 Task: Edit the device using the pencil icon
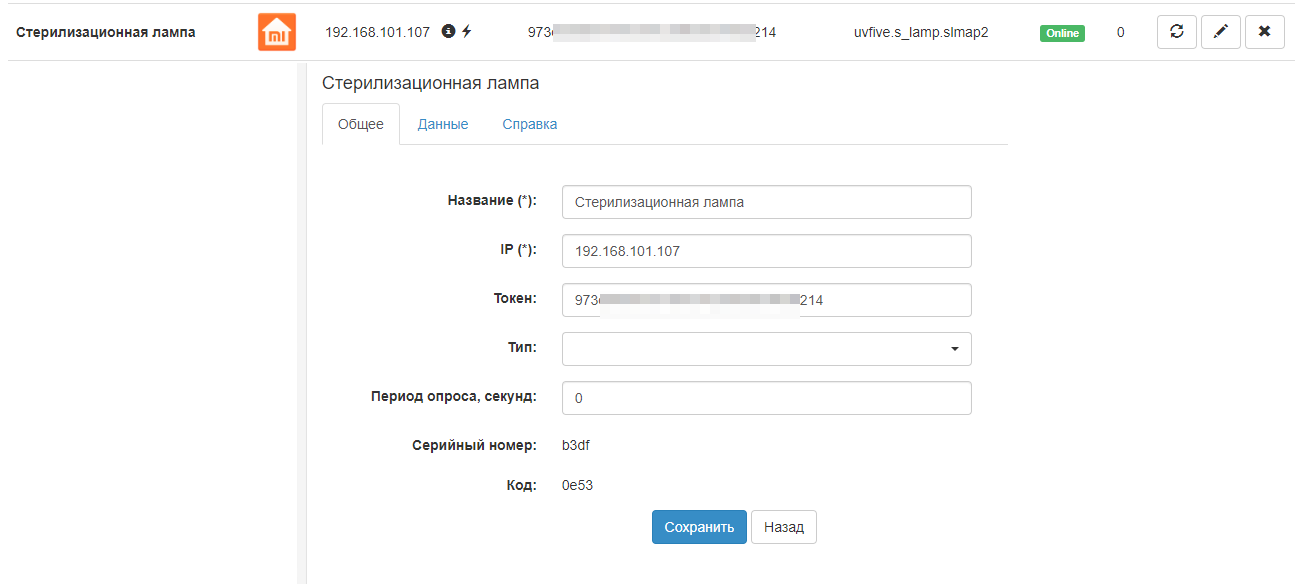1220,32
